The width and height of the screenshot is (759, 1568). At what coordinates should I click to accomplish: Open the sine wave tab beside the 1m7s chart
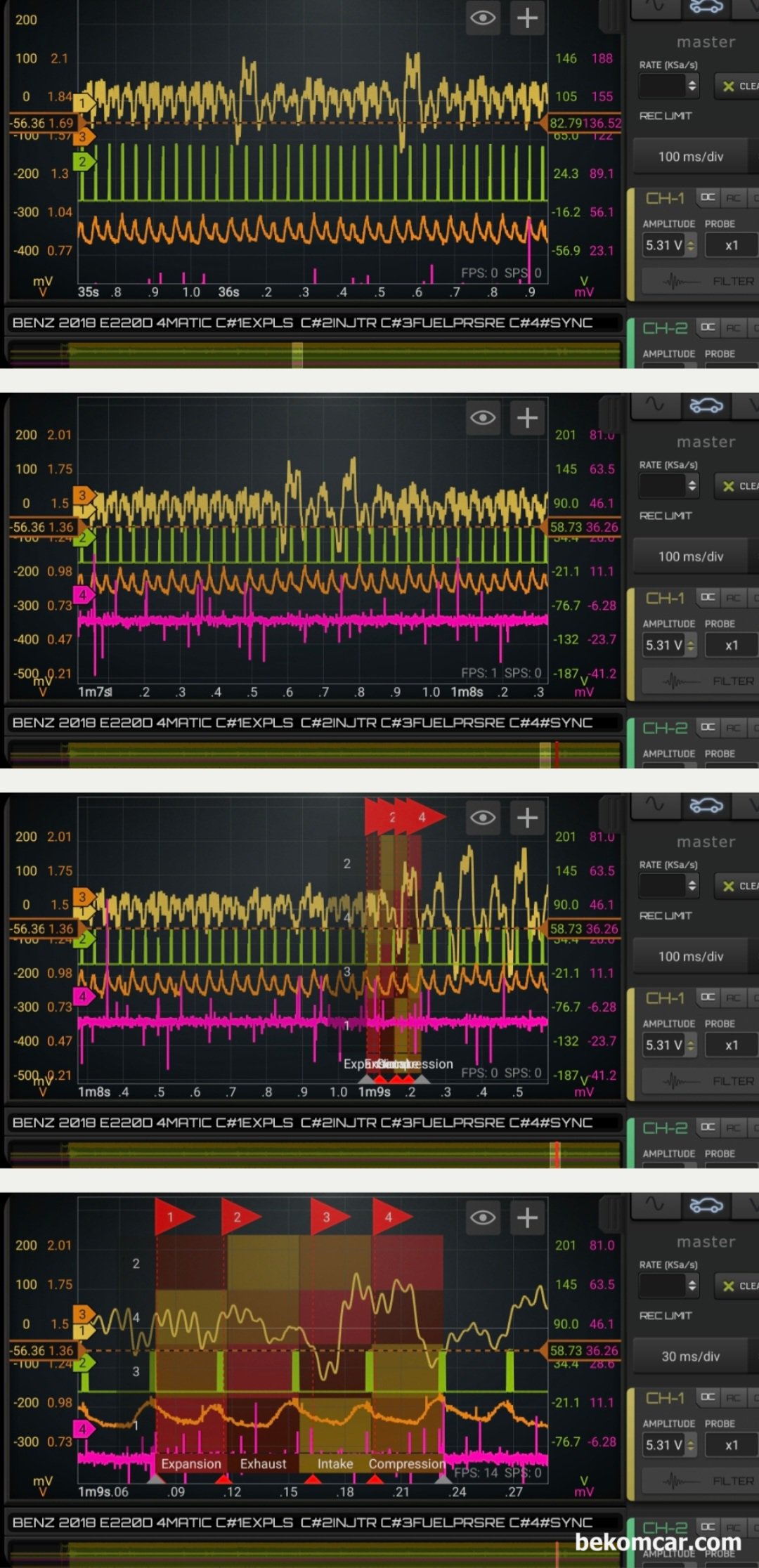655,405
